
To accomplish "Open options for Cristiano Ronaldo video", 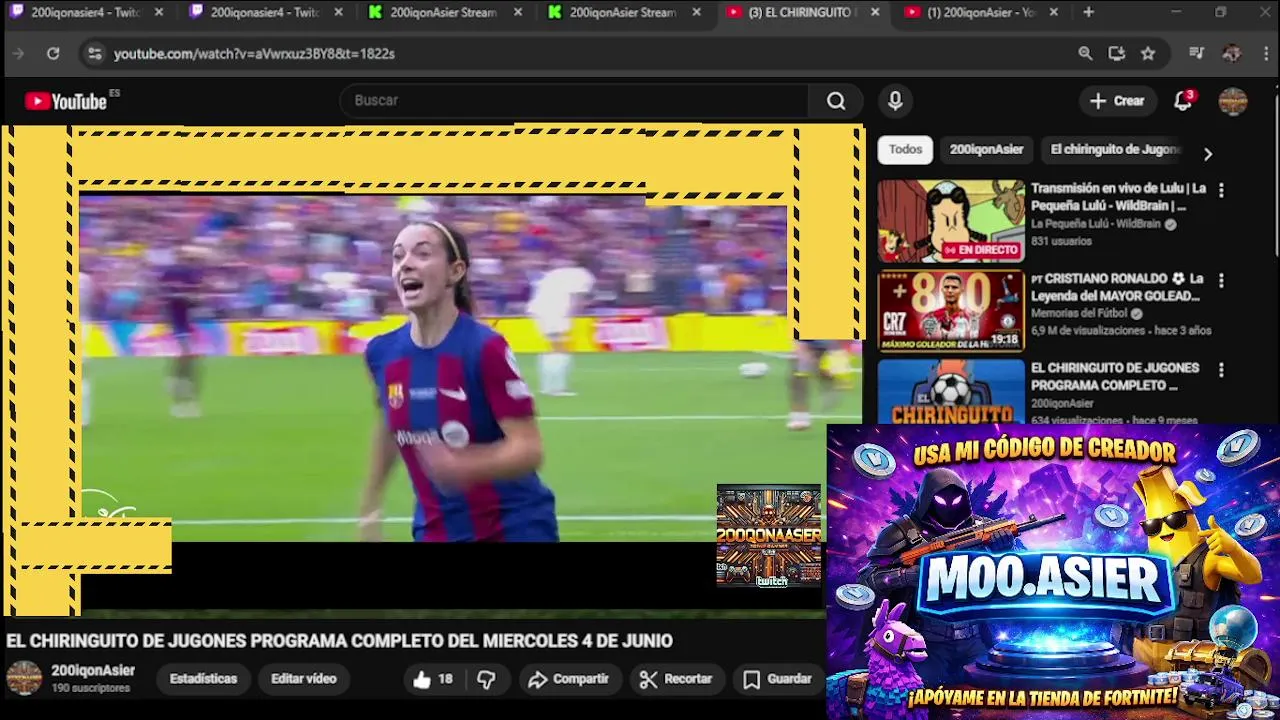I will click(1221, 280).
